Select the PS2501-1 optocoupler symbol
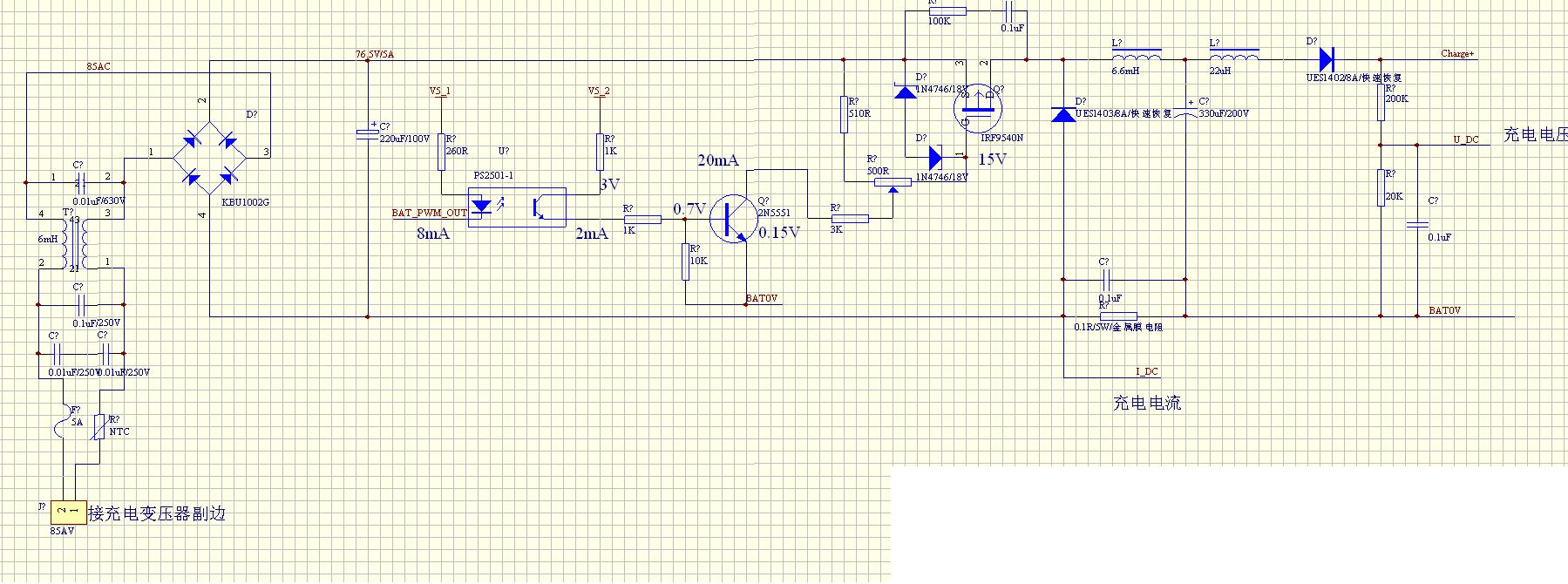This screenshot has width=1568, height=584. (517, 207)
